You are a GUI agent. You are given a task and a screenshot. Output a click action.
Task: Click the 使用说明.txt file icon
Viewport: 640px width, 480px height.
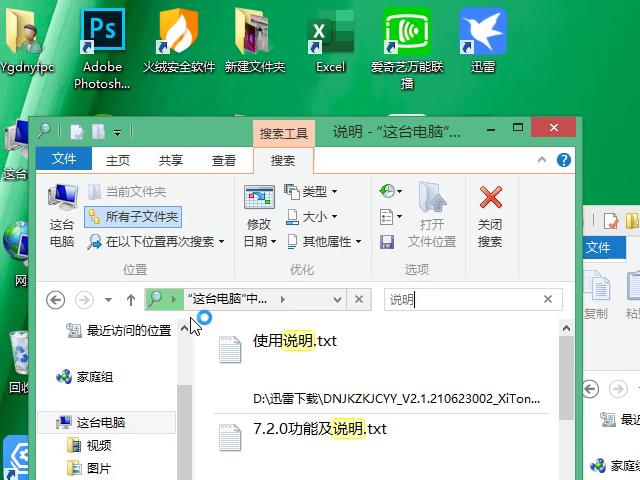point(230,349)
